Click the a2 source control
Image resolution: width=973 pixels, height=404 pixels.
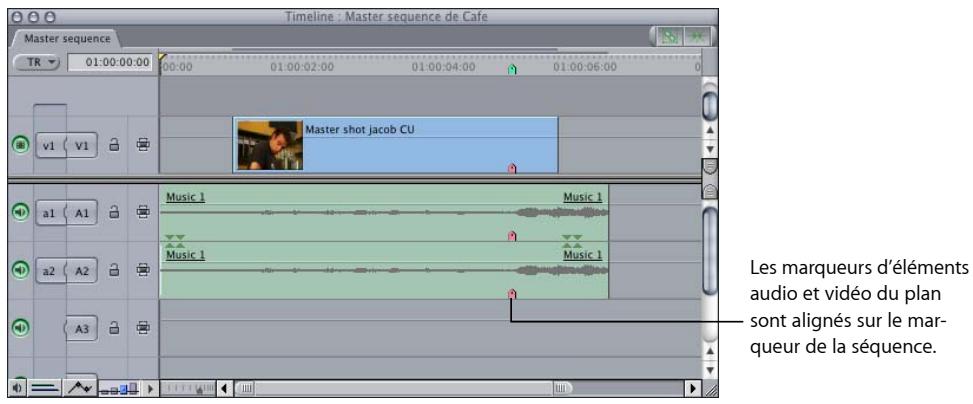coord(50,271)
